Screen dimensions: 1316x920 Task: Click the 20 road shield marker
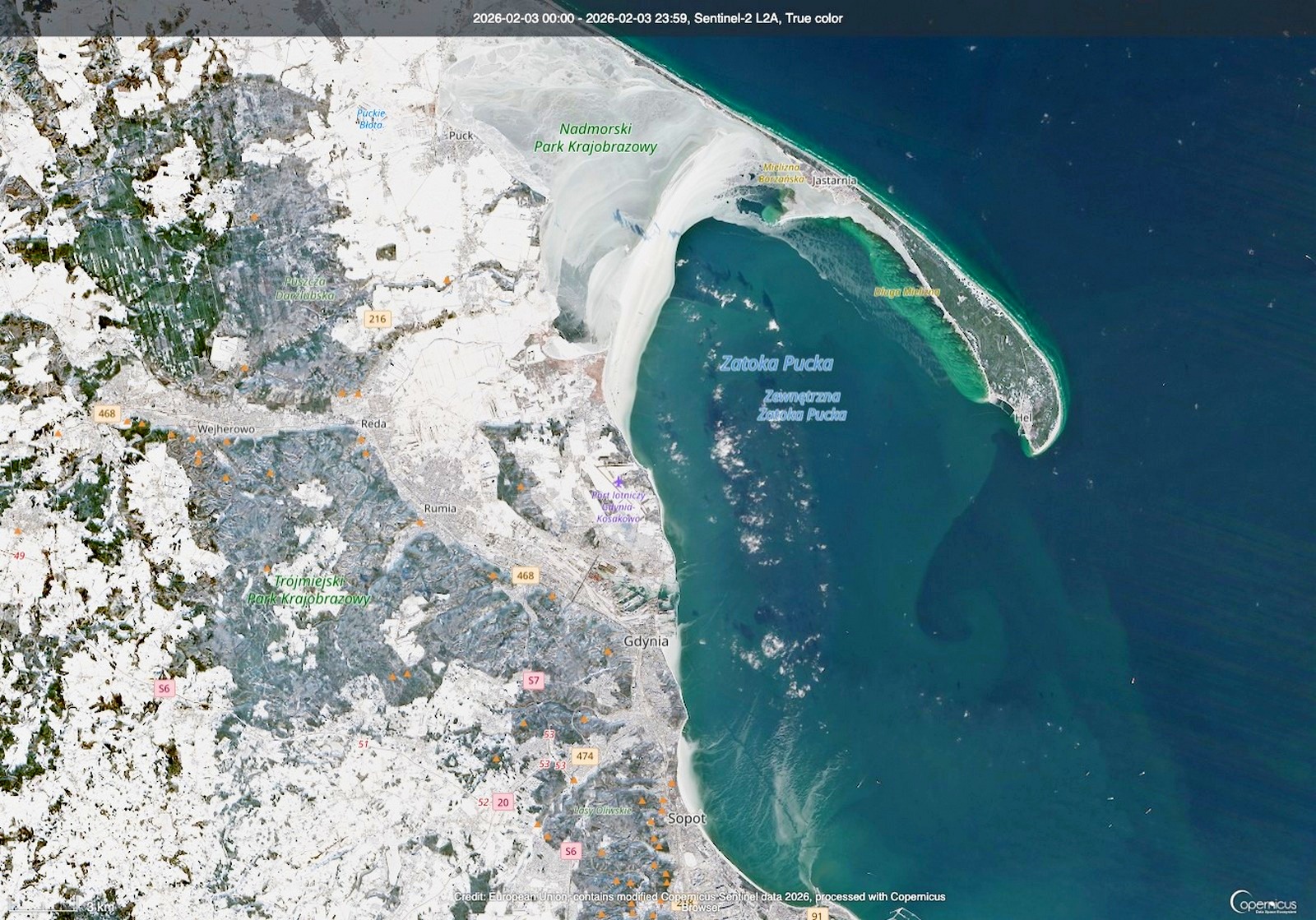click(x=503, y=802)
